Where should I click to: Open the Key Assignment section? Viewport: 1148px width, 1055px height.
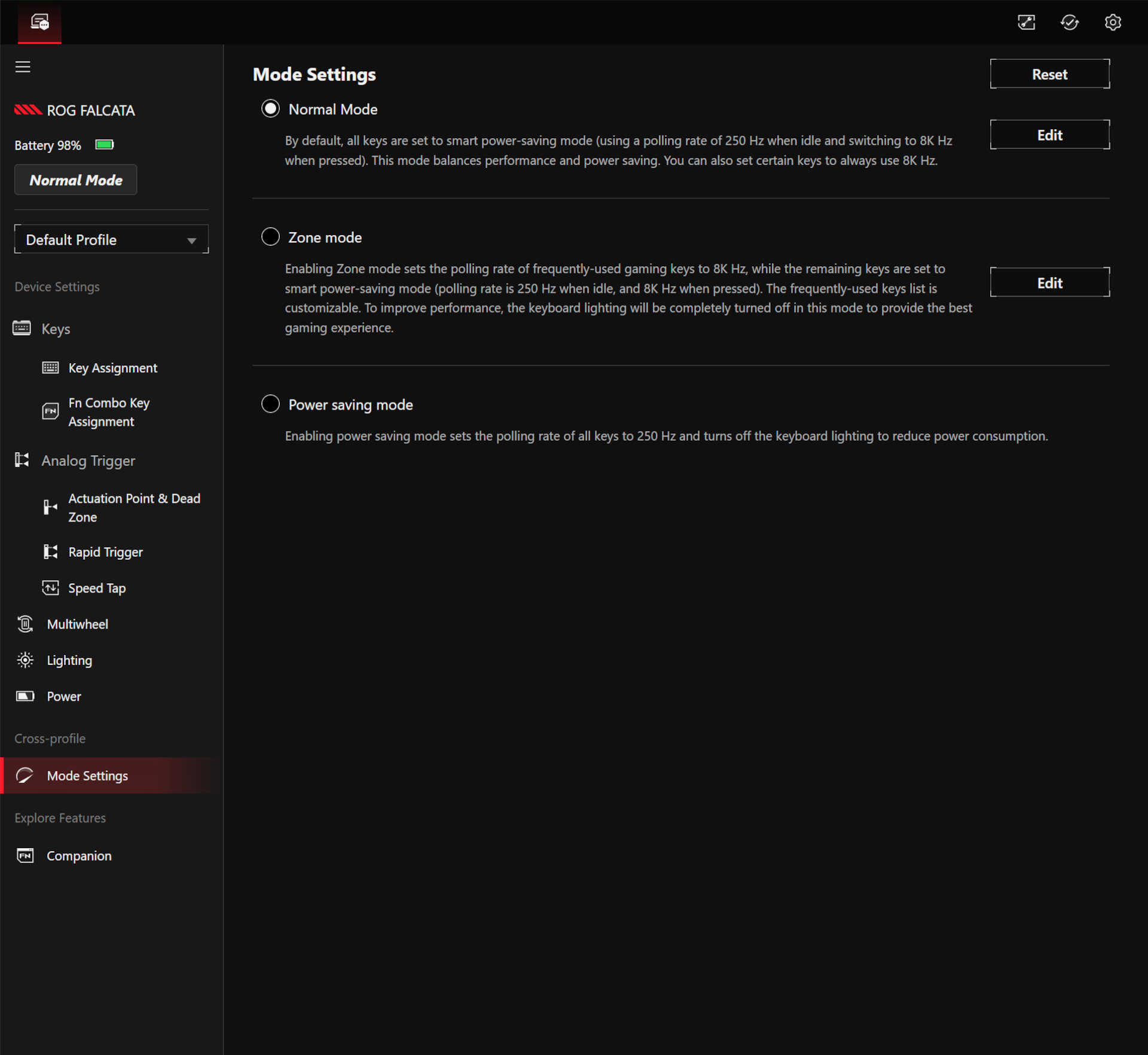point(112,367)
